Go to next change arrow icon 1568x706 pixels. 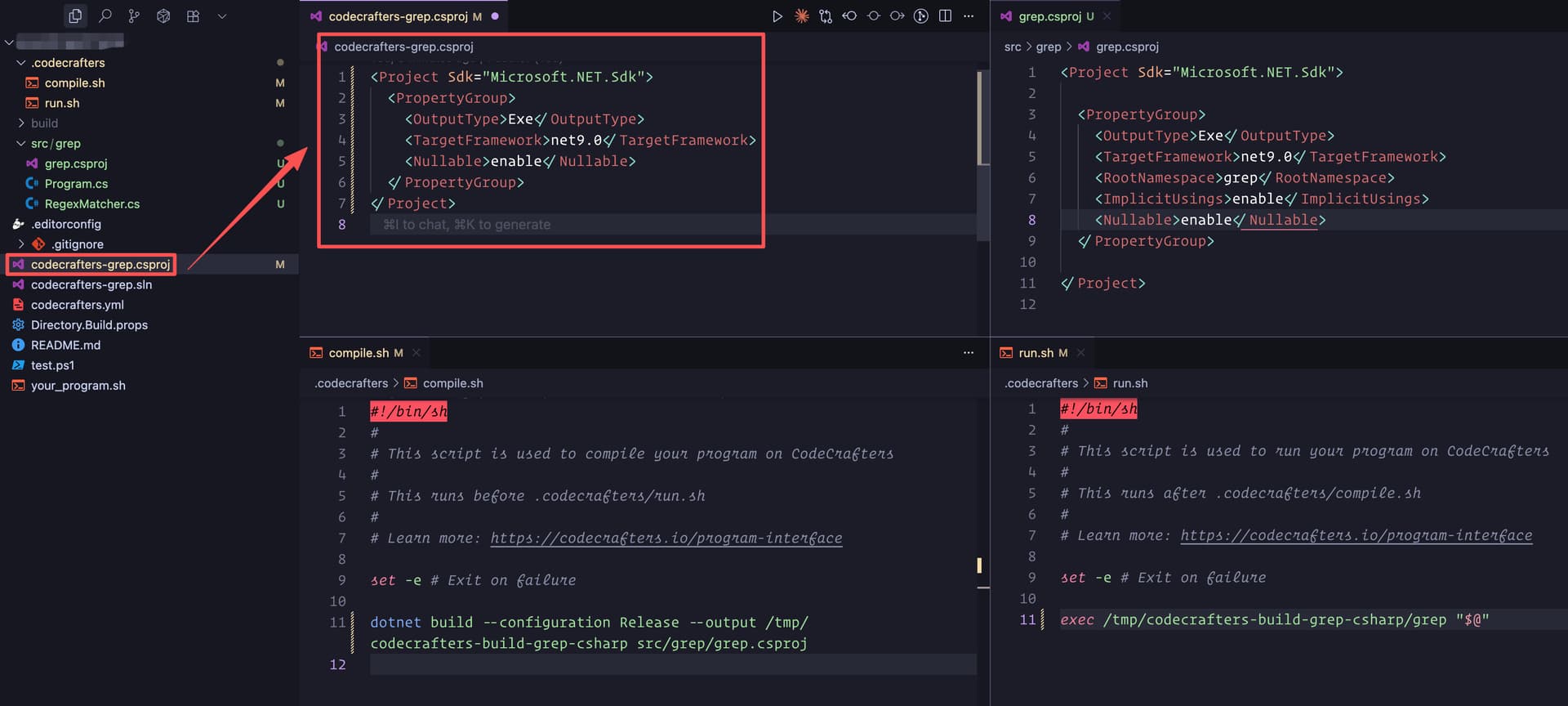[x=897, y=16]
